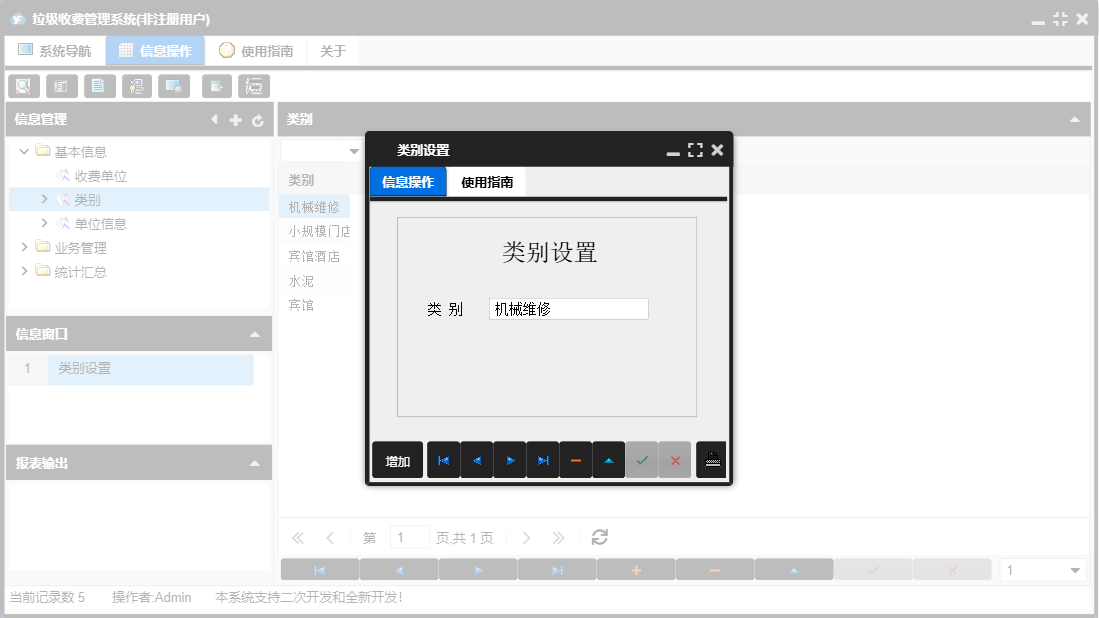Viewport: 1099px width, 618px height.
Task: Open the preview/search icon on the main toolbar
Action: [x=23, y=86]
